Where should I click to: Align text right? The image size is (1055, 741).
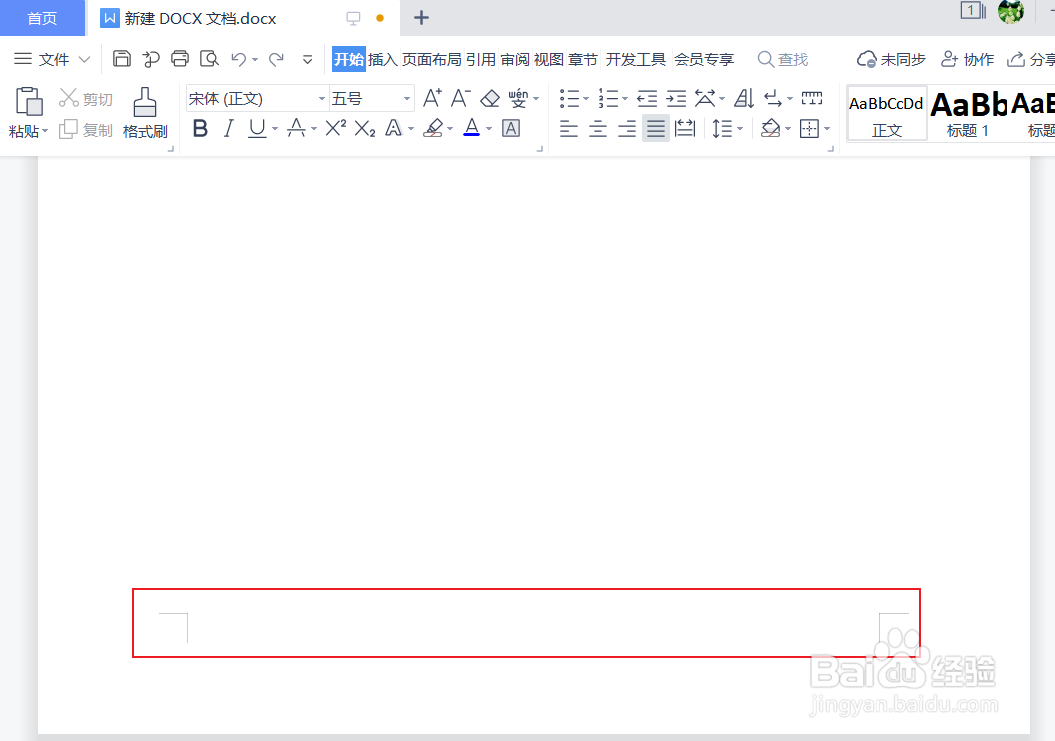[x=627, y=128]
